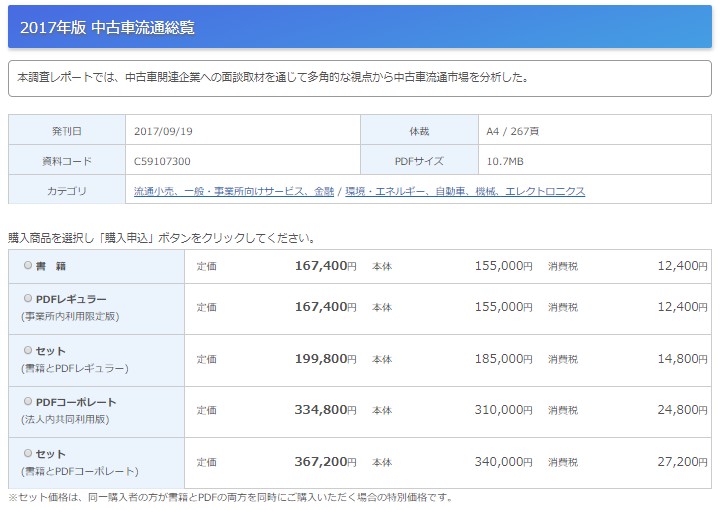Click the PDF size value 10.7MB

click(505, 161)
